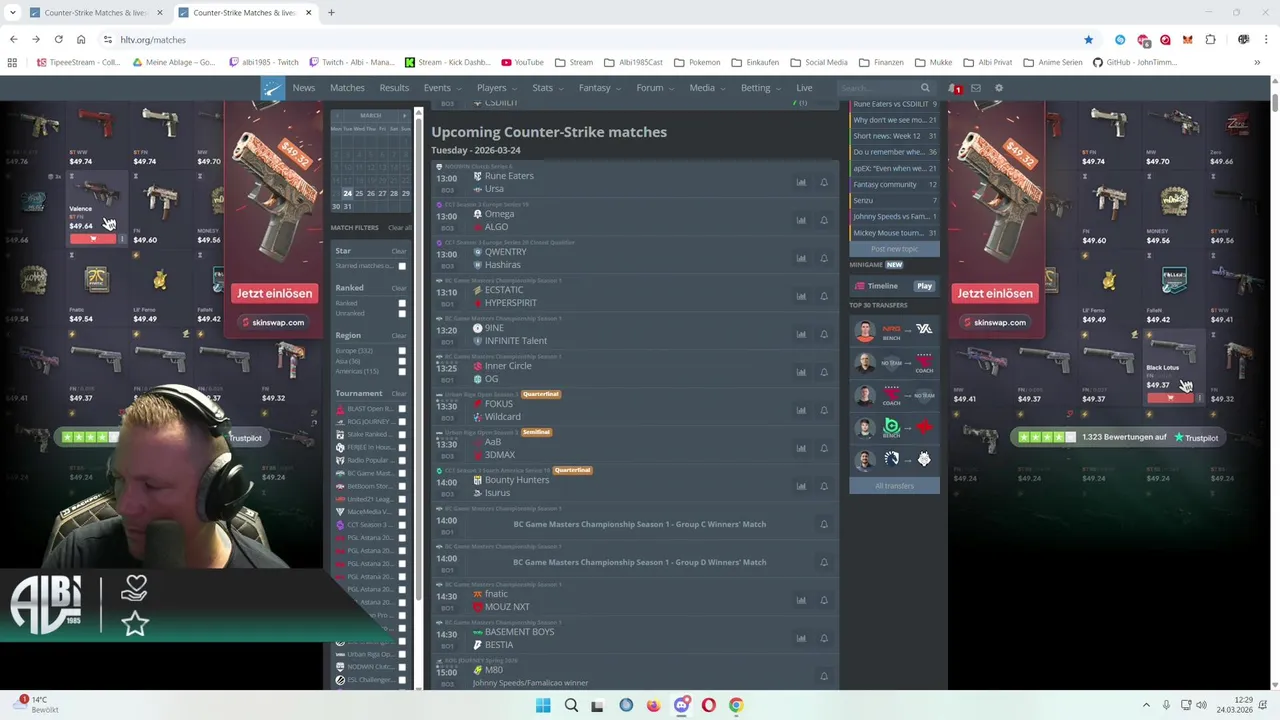1280x720 pixels.
Task: Open stats for ECSTATIC vs HYPERSPIRIT match
Action: point(801,296)
